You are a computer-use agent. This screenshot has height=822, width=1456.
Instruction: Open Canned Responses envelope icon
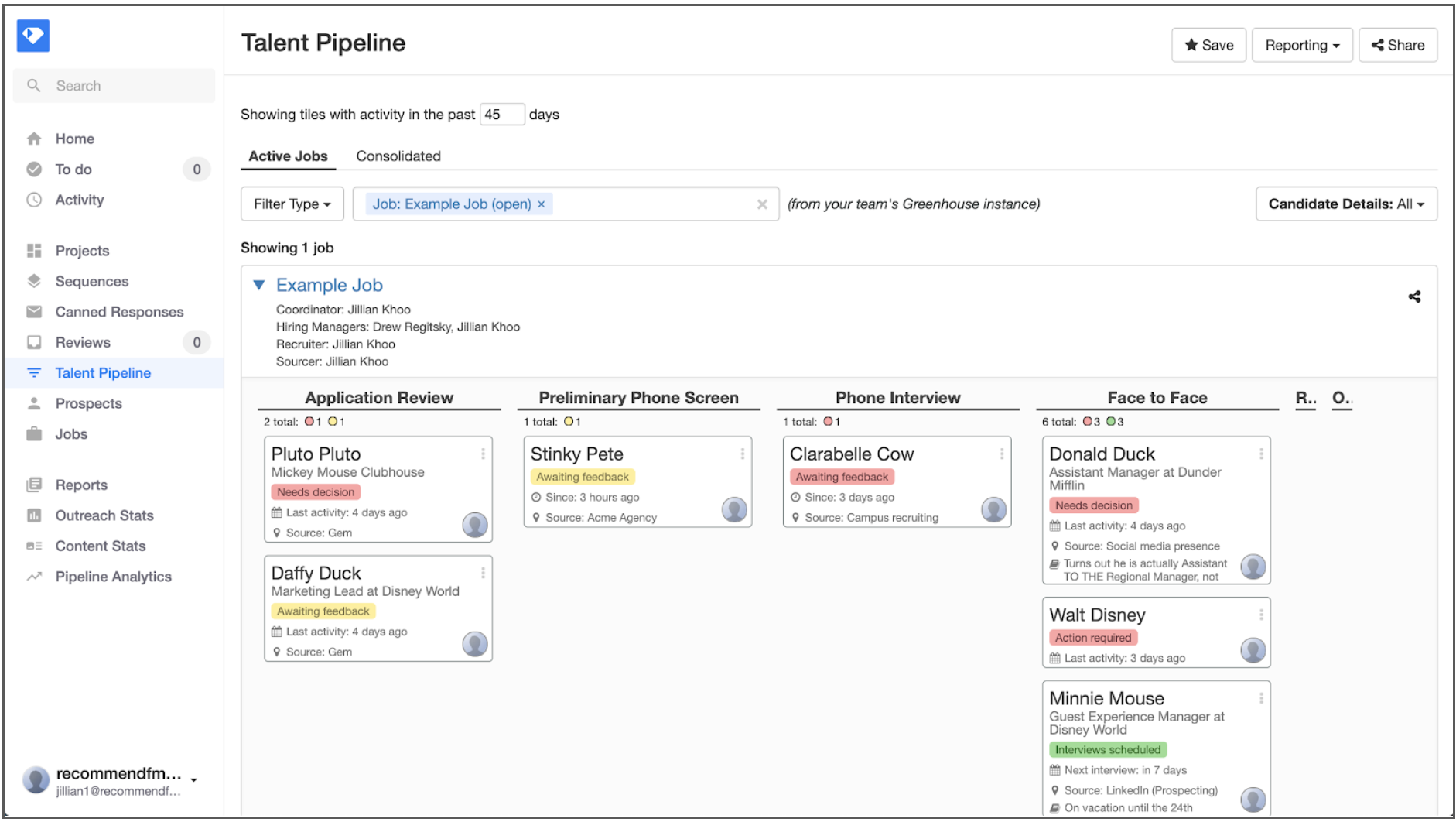pyautogui.click(x=34, y=311)
